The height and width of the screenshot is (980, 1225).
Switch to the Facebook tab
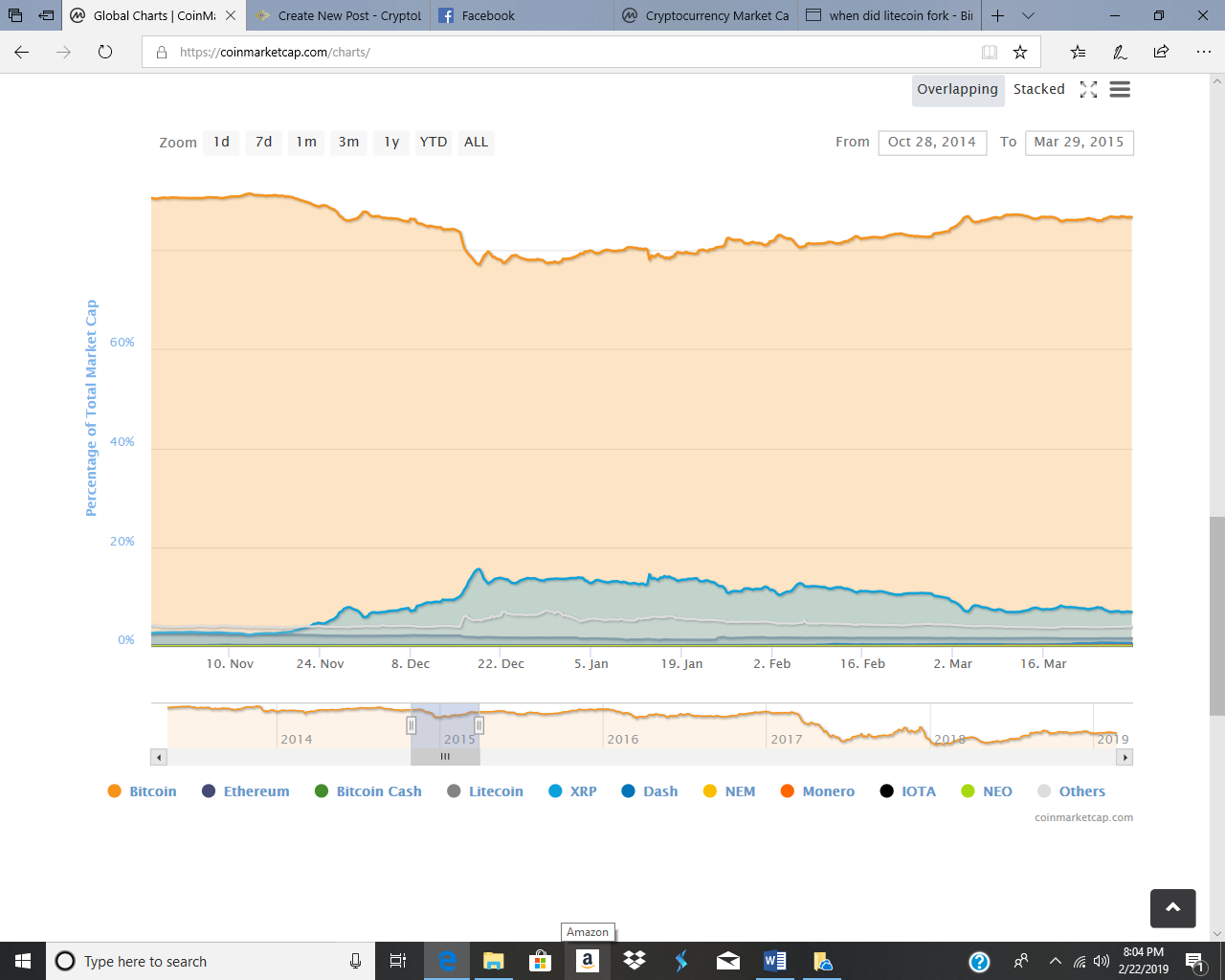point(523,15)
